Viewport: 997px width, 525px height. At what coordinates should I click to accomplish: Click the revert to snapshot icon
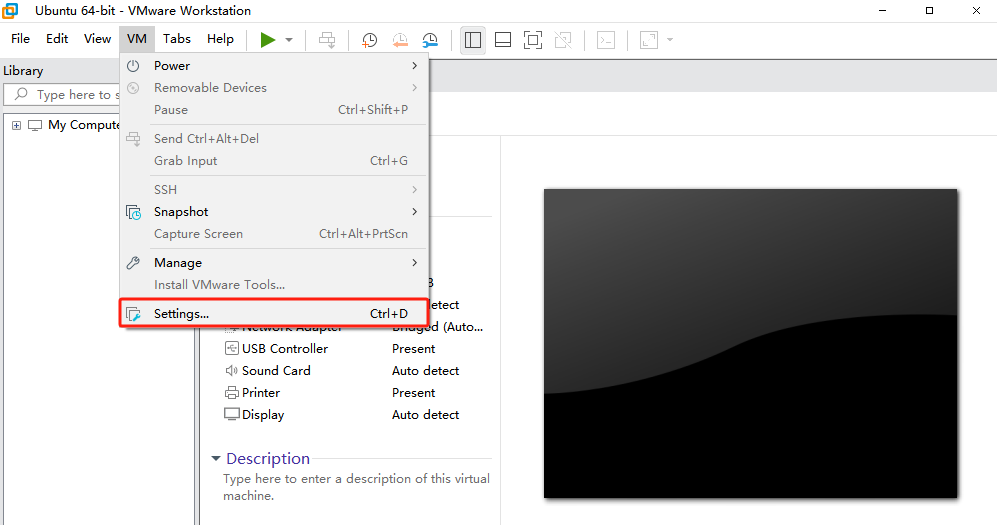(x=400, y=40)
